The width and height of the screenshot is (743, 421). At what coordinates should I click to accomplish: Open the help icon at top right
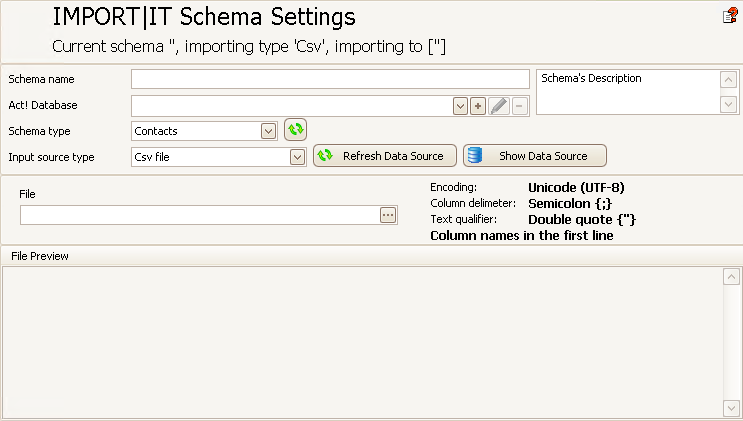(730, 16)
